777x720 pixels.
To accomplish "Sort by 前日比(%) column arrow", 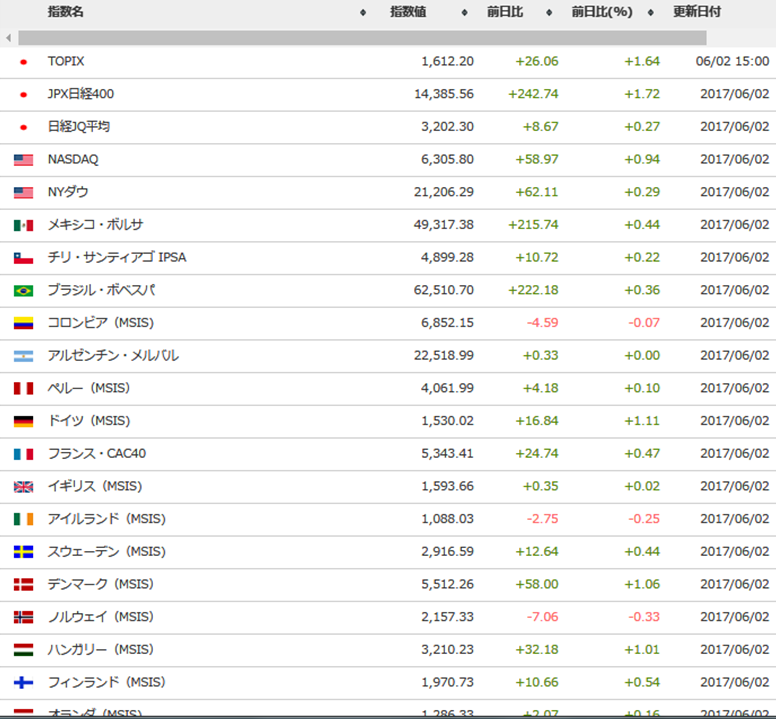I will pyautogui.click(x=651, y=12).
